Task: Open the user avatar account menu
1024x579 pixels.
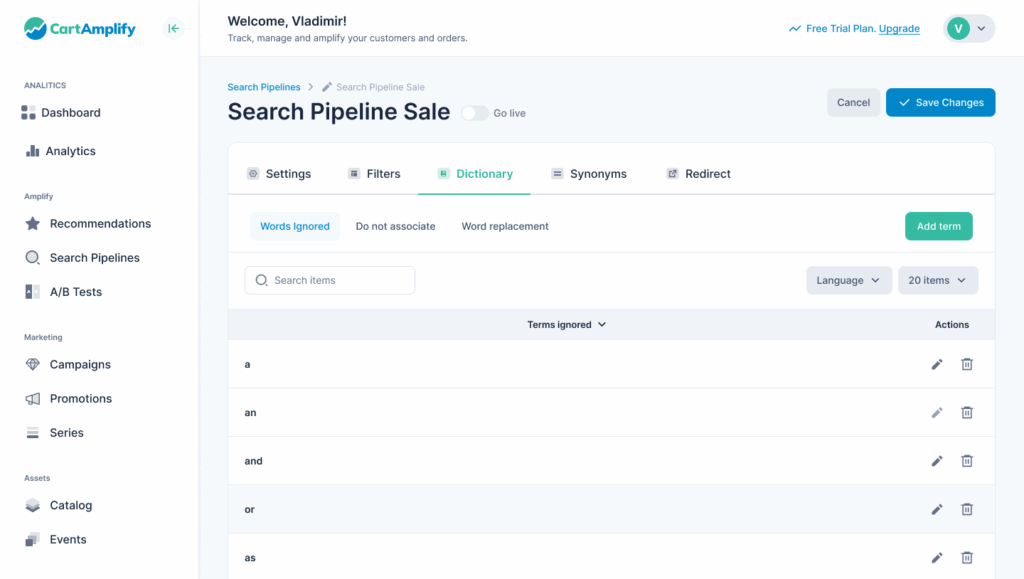Action: coord(968,29)
